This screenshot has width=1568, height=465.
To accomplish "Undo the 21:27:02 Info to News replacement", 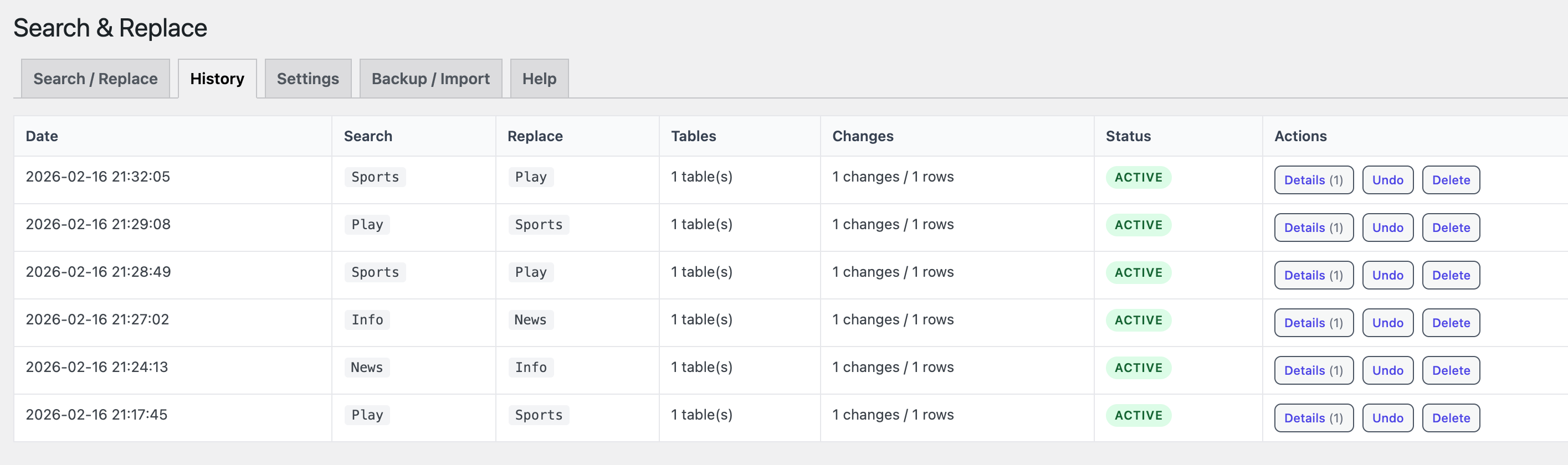I will coord(1387,323).
